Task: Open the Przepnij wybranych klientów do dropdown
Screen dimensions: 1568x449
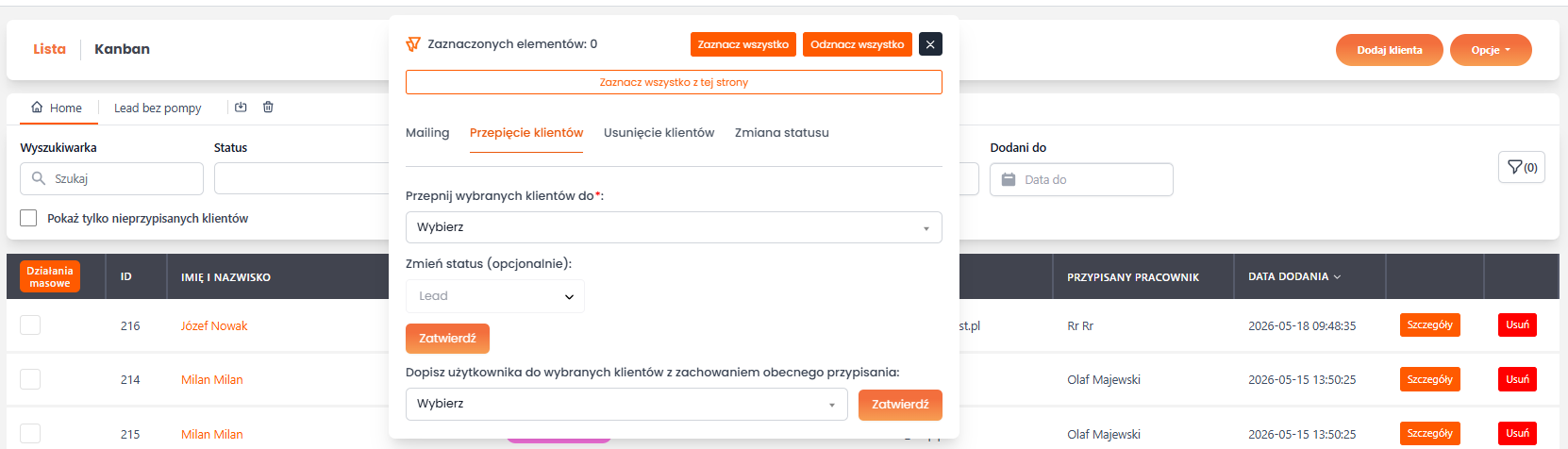Action: 674,227
